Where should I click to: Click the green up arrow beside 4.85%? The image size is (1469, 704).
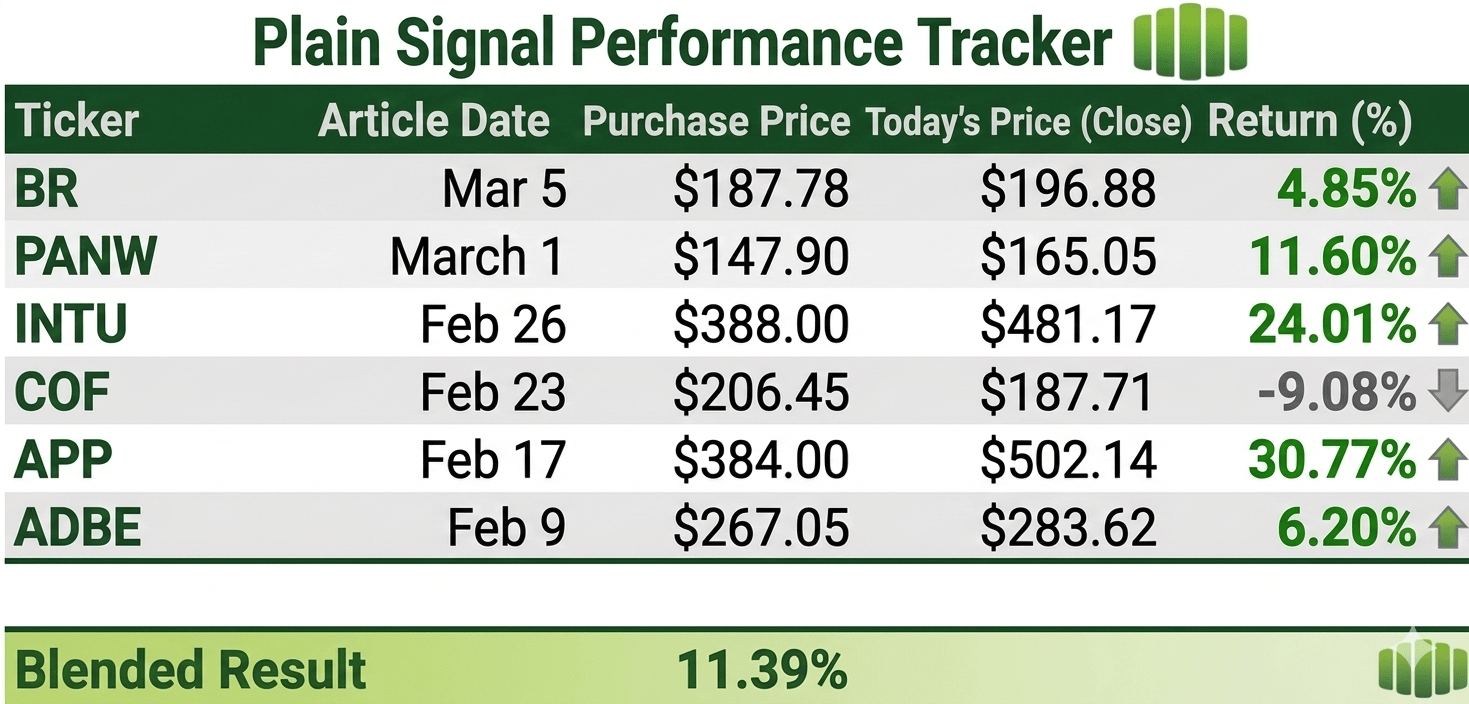click(x=1446, y=189)
